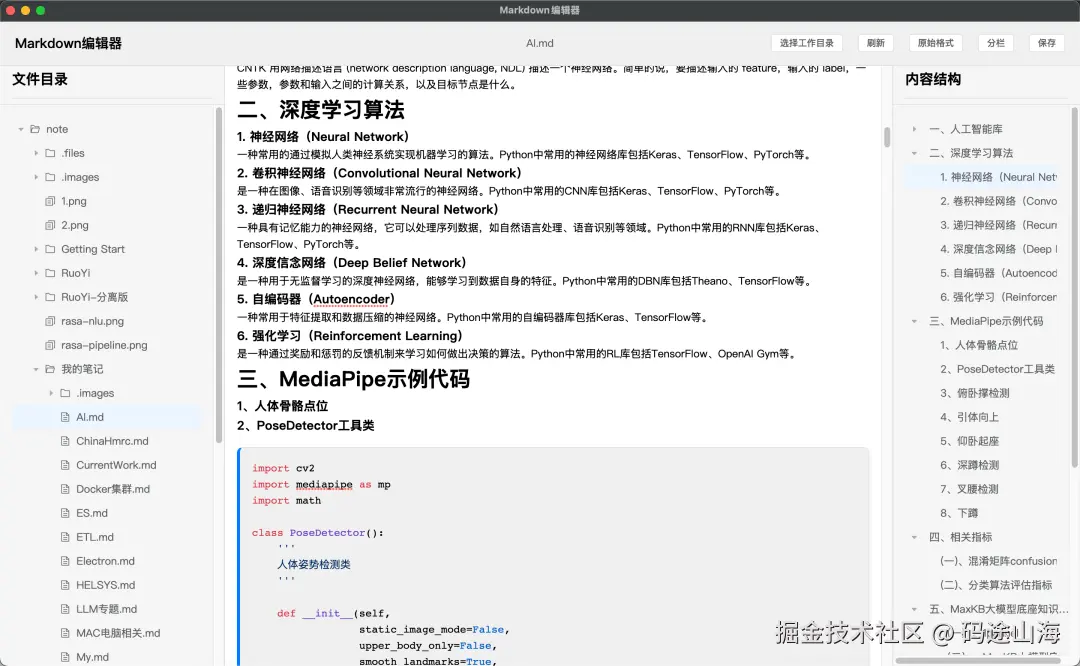Click the Electron.md document icon
Screen dimensions: 1080x666
point(65,561)
